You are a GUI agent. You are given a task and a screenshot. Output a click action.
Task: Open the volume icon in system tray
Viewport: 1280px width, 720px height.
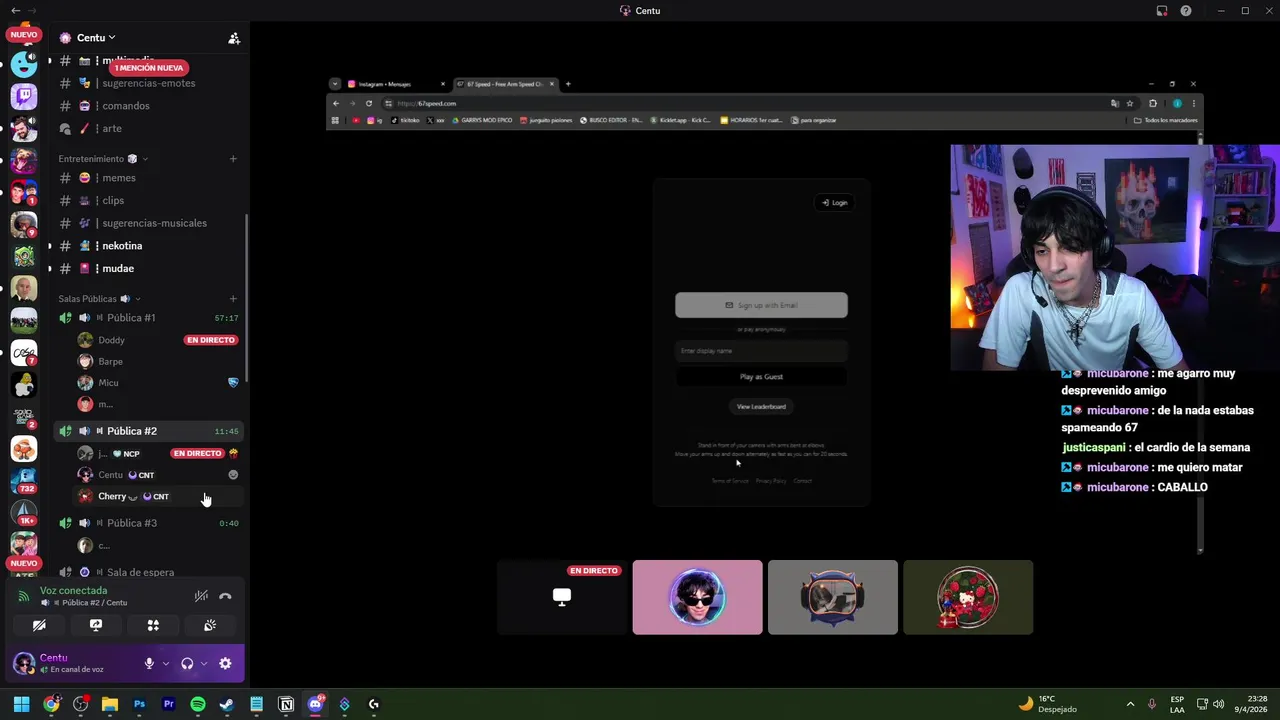pos(1218,704)
